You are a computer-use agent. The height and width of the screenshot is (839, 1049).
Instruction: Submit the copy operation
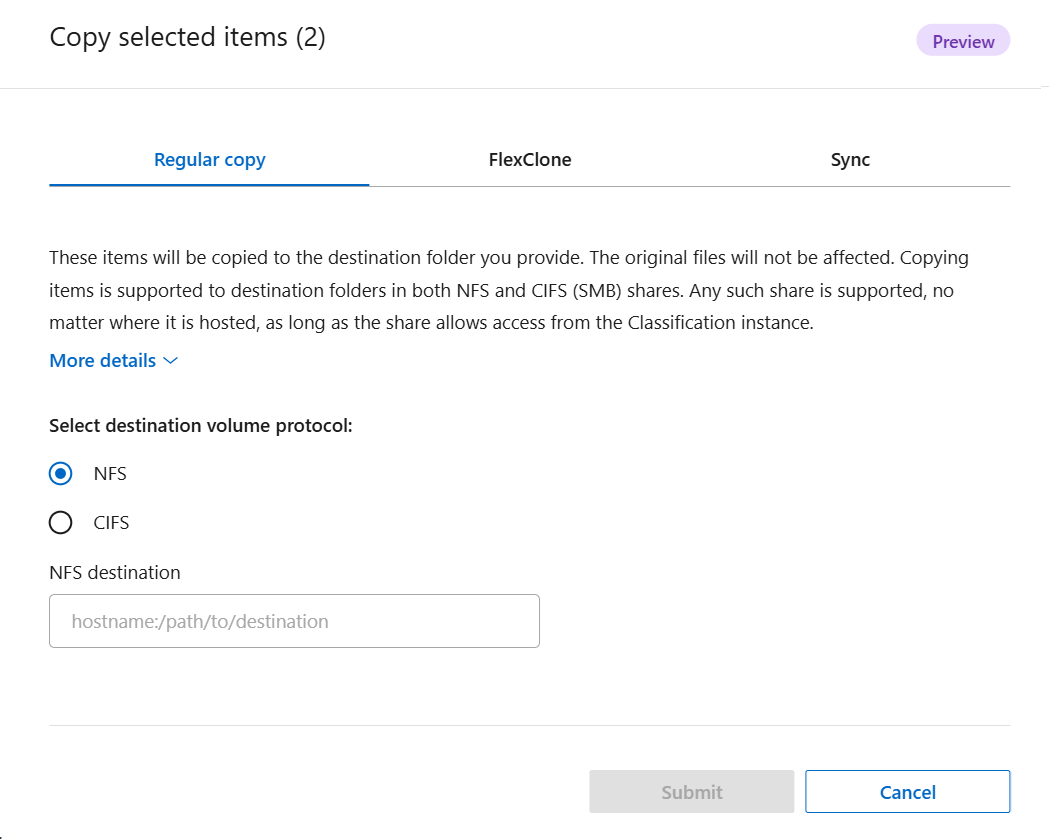coord(691,791)
